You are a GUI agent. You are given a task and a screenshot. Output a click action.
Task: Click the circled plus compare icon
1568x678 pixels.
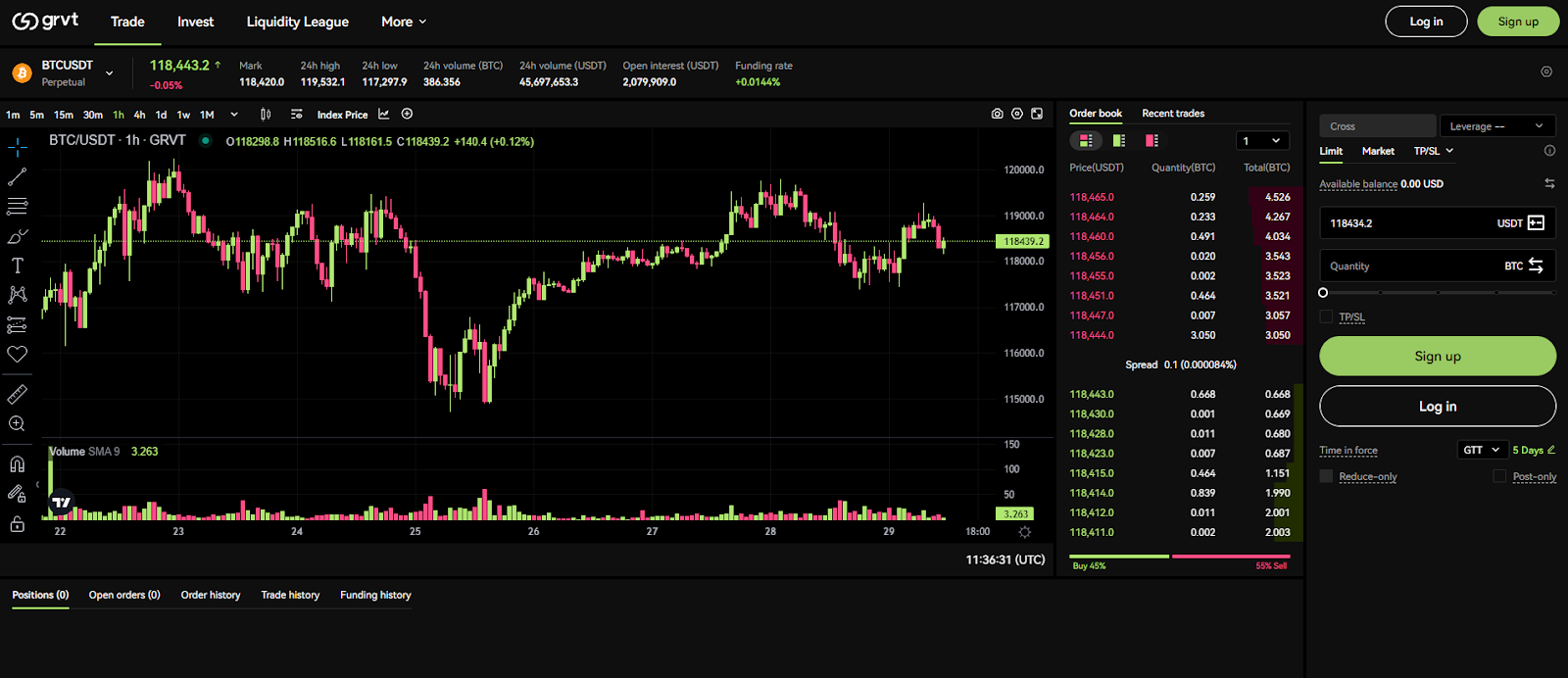pyautogui.click(x=407, y=114)
